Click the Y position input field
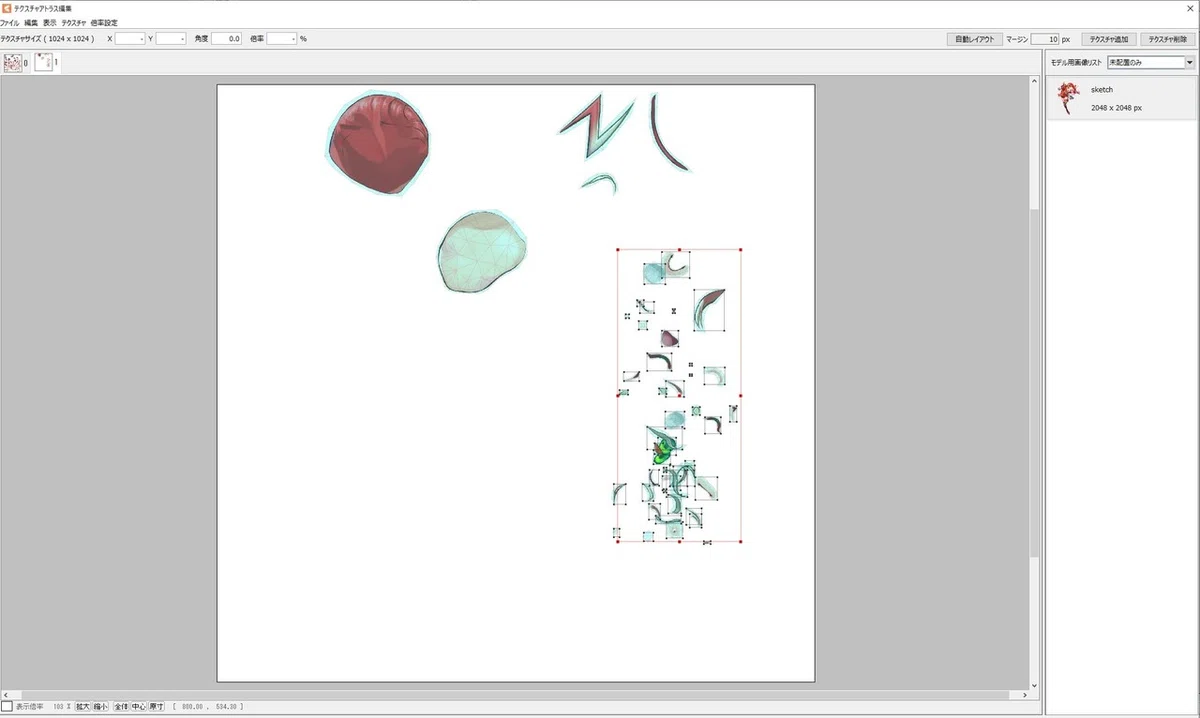Viewport: 1200px width, 718px height. point(171,39)
